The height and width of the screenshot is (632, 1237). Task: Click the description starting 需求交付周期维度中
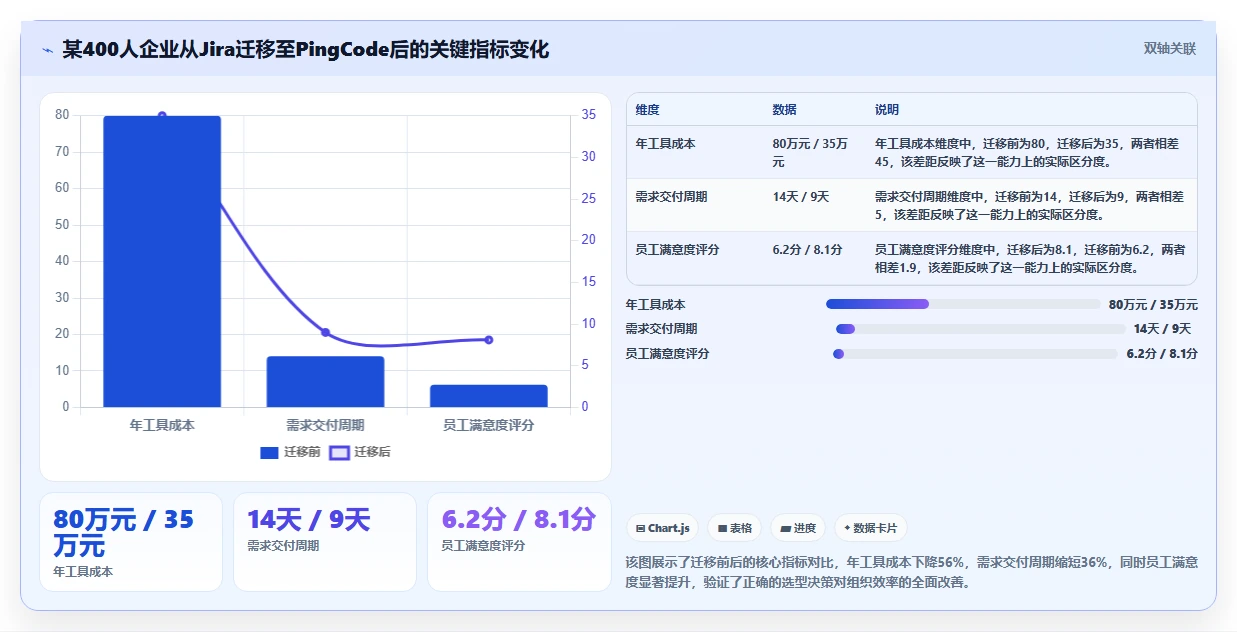pyautogui.click(x=1029, y=206)
